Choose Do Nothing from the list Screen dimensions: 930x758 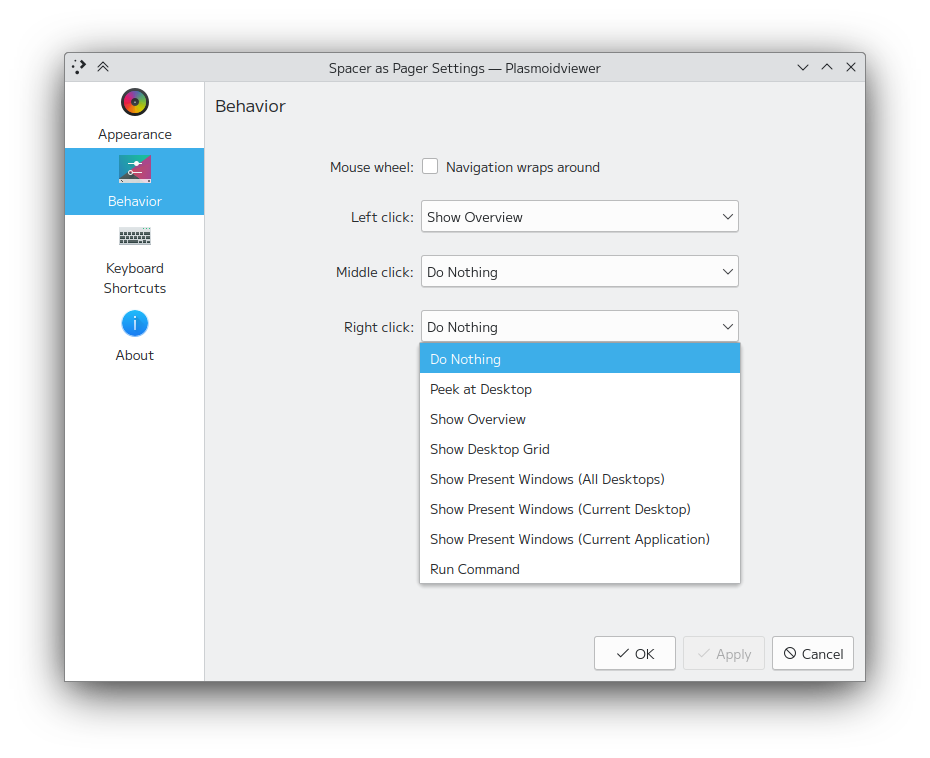pyautogui.click(x=579, y=359)
